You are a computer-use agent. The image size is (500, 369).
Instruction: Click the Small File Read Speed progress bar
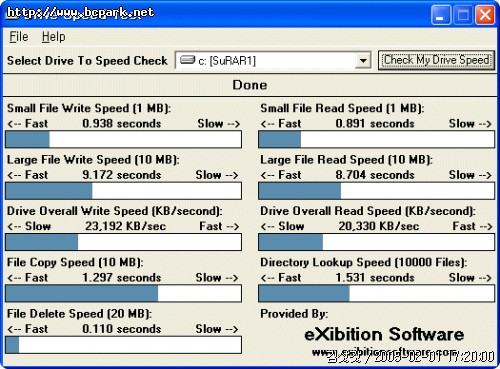(376, 139)
